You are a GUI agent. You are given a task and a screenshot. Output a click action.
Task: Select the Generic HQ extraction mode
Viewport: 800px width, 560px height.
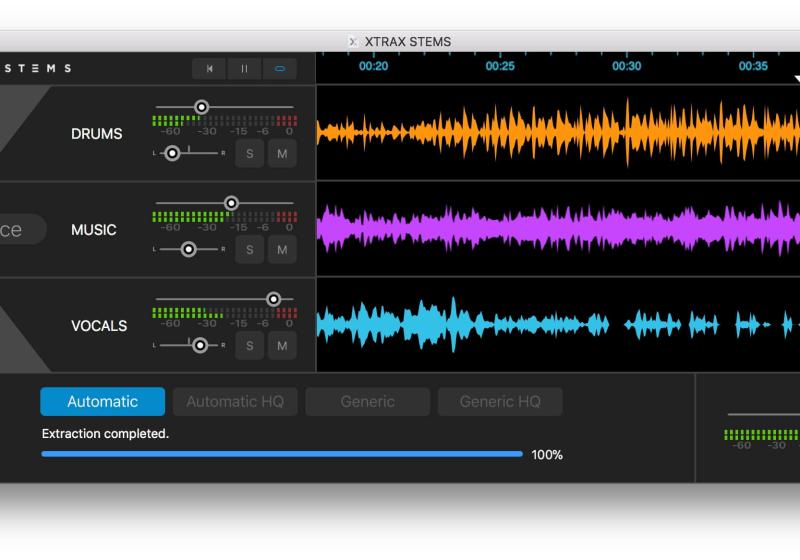[500, 401]
